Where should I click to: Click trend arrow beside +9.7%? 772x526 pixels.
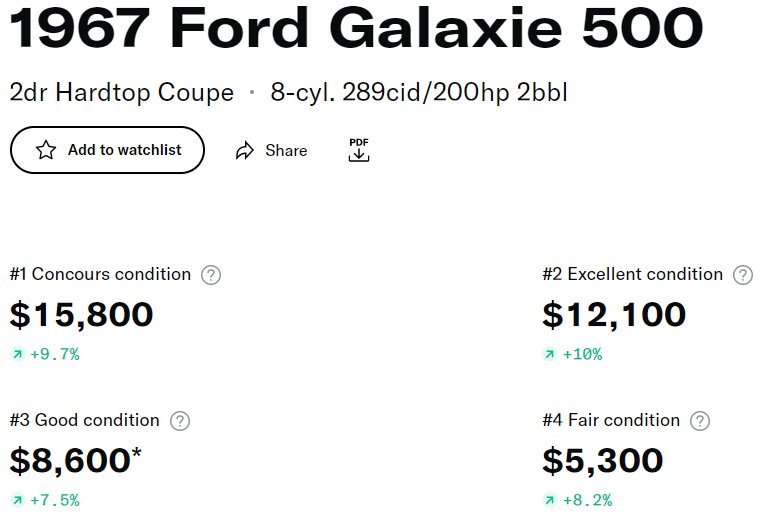[17, 354]
